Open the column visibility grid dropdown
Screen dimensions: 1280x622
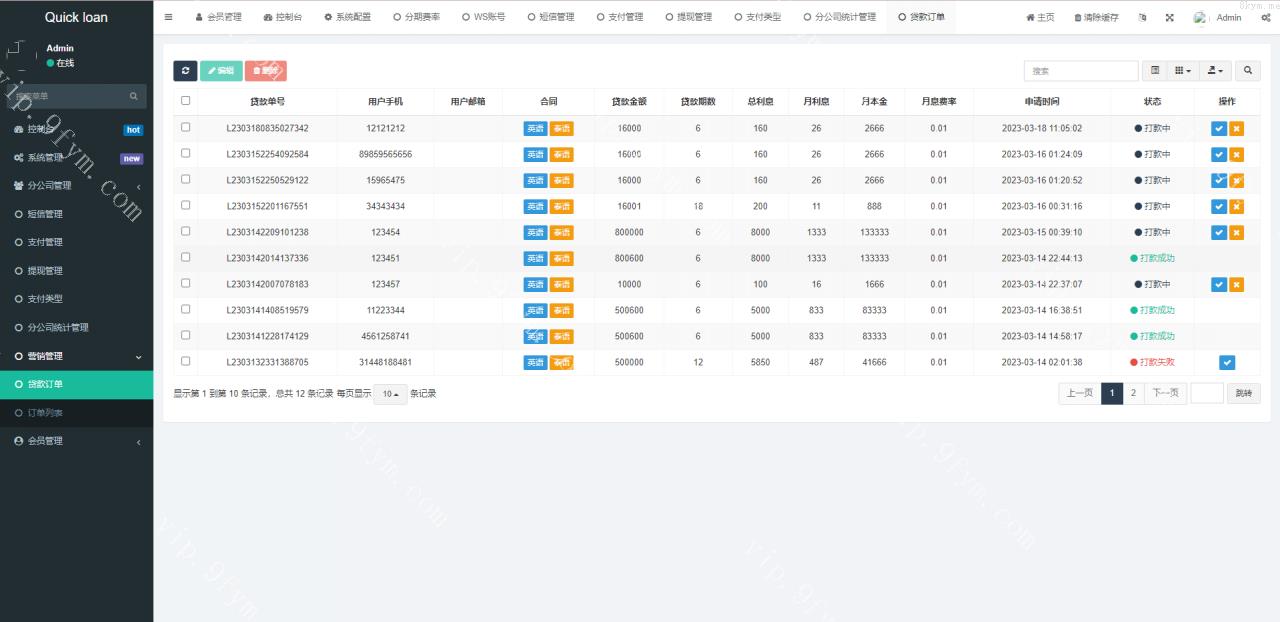[x=1182, y=70]
